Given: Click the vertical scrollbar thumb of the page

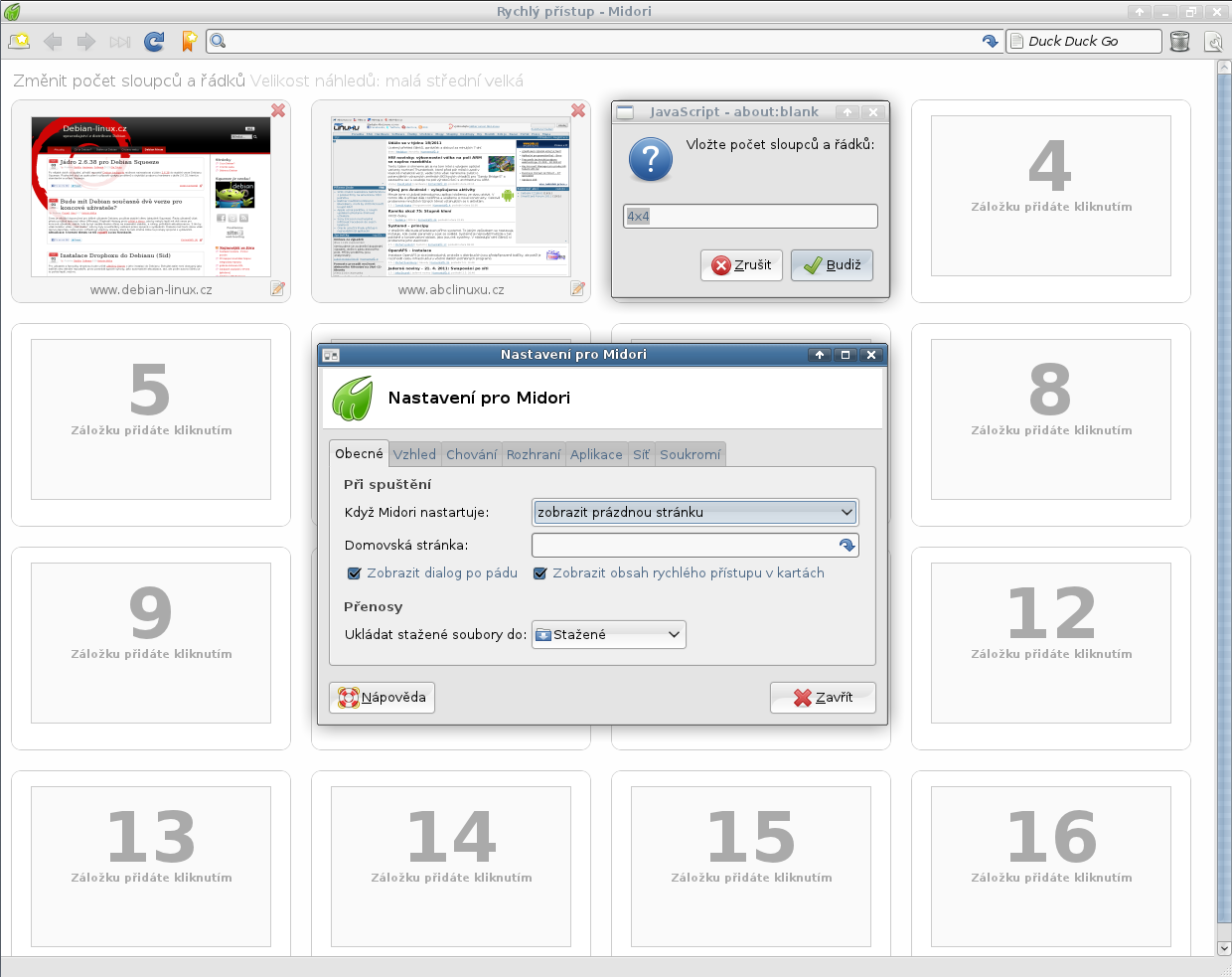Looking at the screenshot, I should point(1224,497).
